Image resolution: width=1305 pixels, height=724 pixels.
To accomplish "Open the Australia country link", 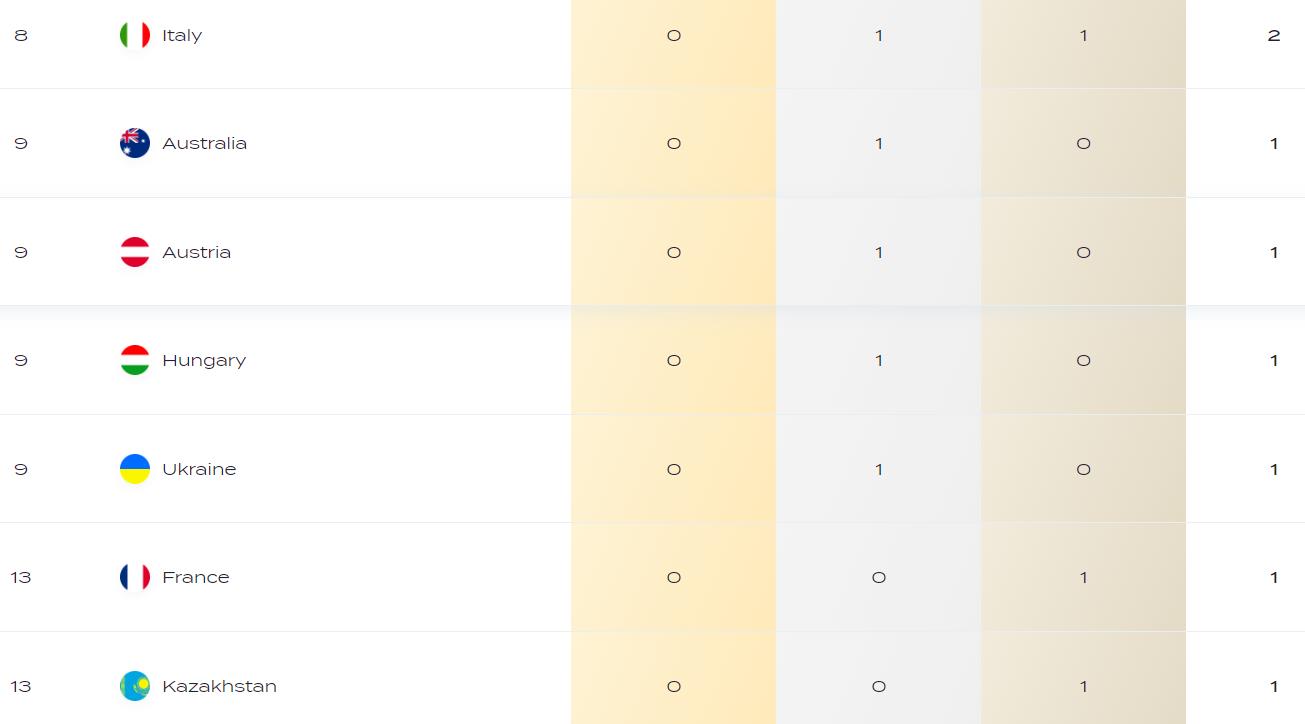I will click(x=204, y=143).
